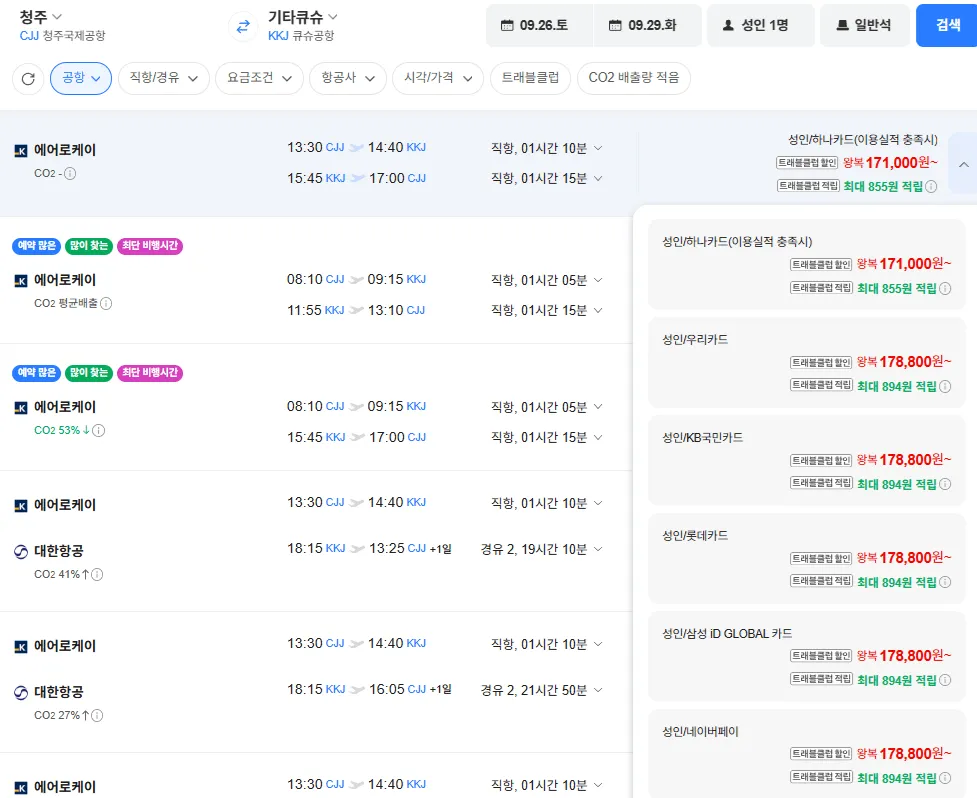977x798 pixels.
Task: Select the 성인/네이버페이 fare card
Action: point(806,754)
